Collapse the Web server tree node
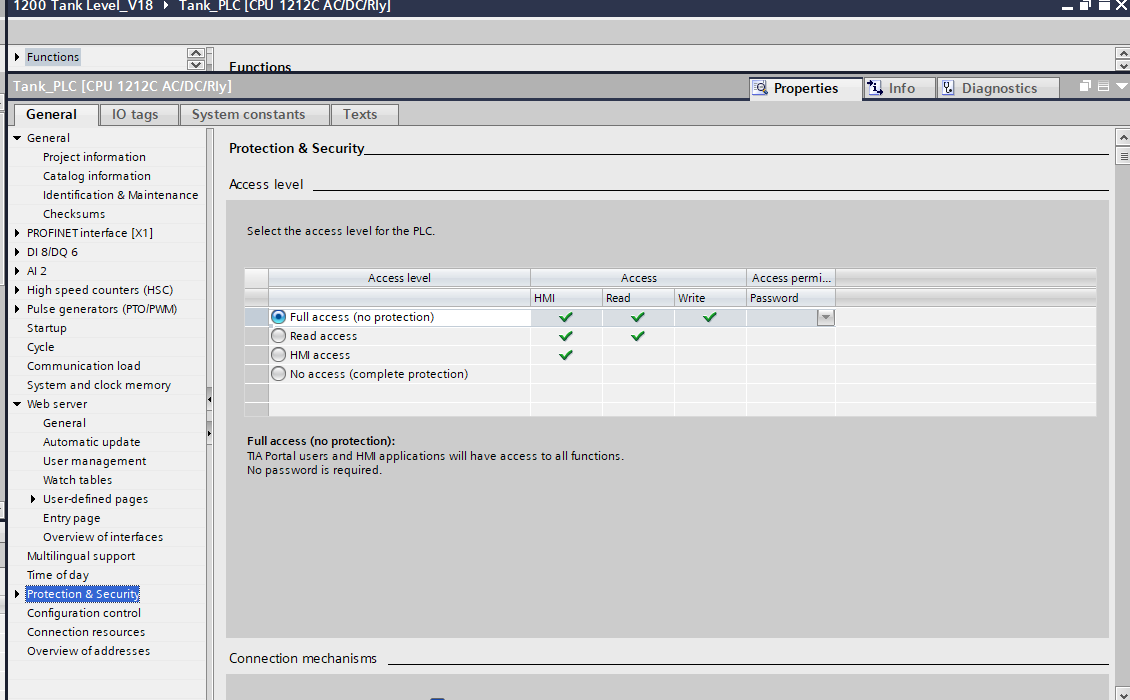Image resolution: width=1130 pixels, height=700 pixels. click(17, 404)
